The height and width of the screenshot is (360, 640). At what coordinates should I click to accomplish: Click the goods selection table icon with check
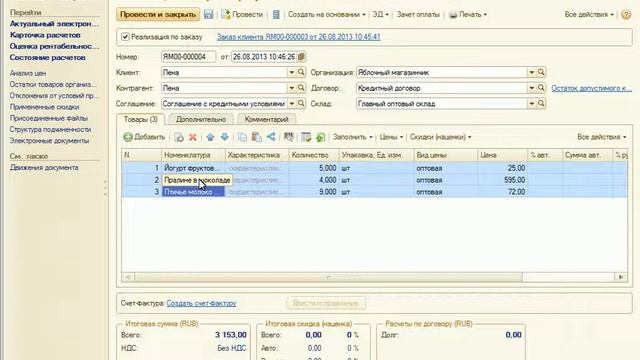pyautogui.click(x=306, y=137)
